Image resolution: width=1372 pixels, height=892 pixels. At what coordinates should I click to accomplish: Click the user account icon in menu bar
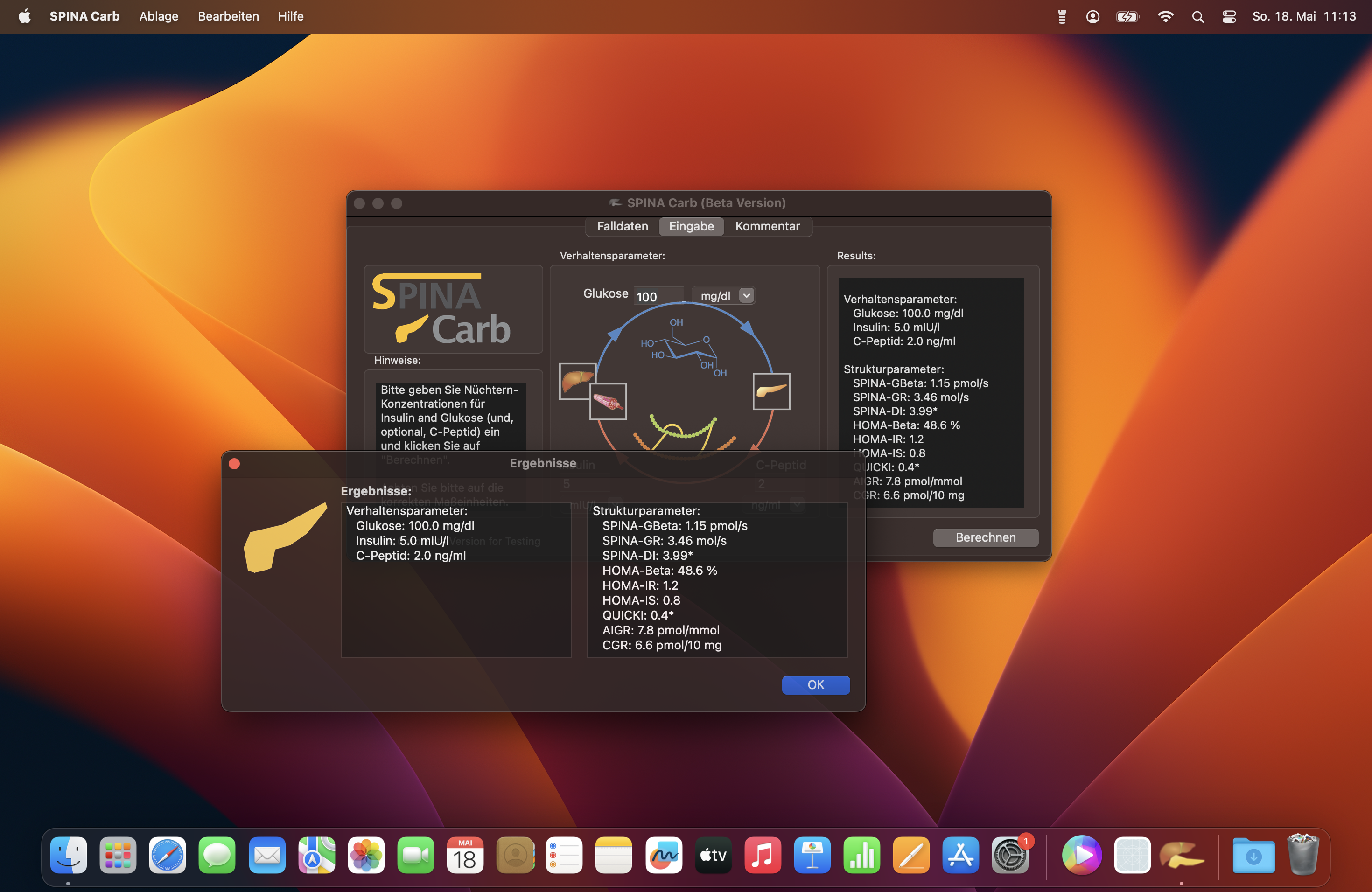click(1092, 17)
